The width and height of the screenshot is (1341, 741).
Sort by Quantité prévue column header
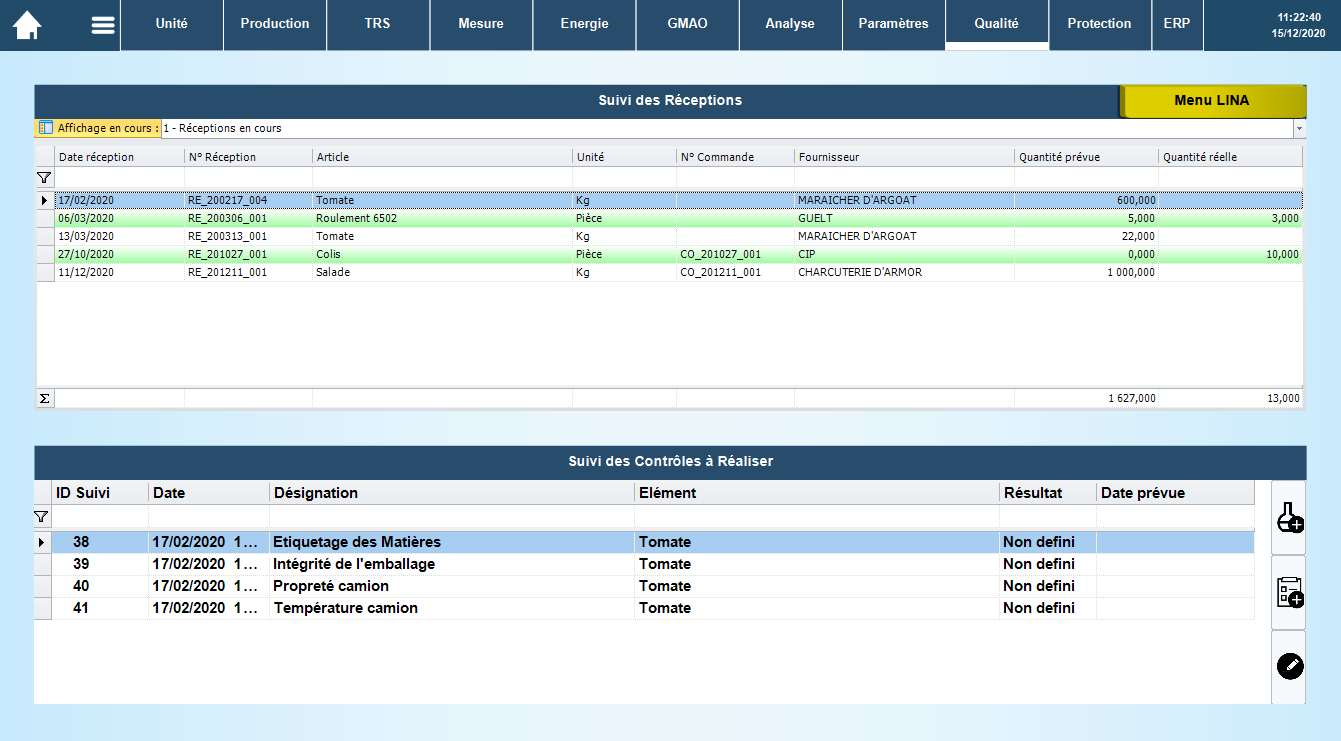pos(1087,157)
